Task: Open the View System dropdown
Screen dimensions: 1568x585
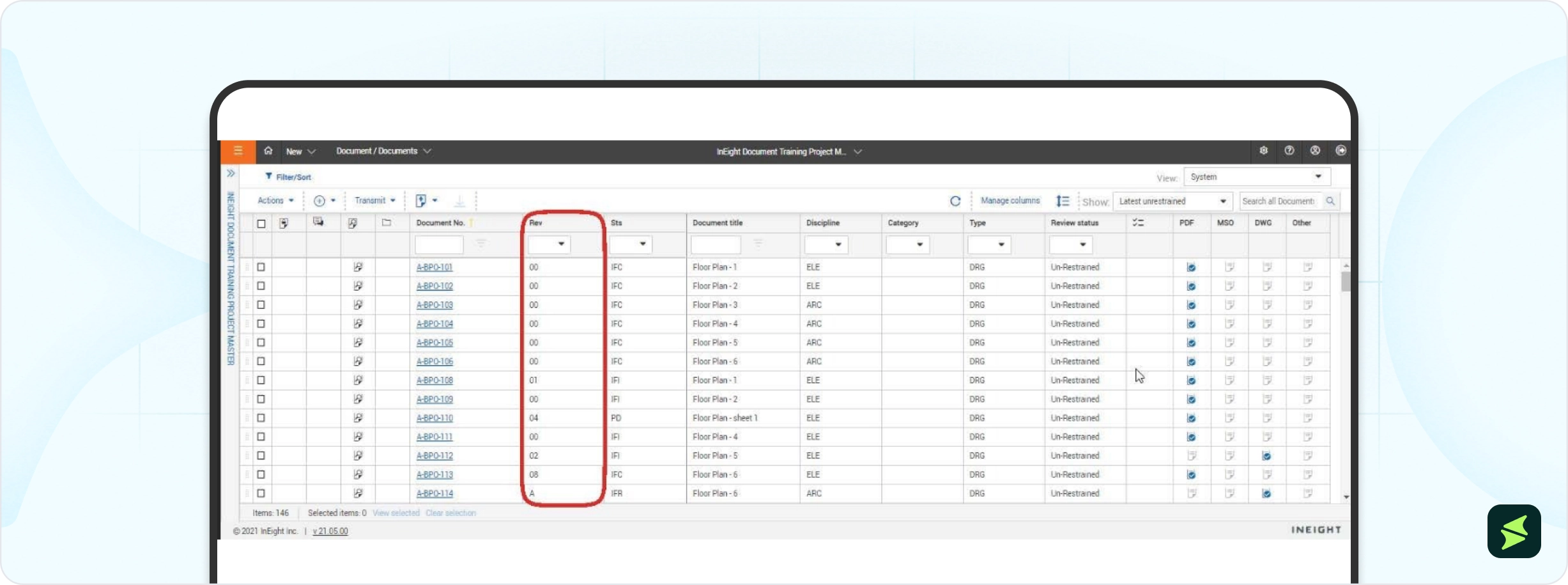Action: [x=1257, y=176]
